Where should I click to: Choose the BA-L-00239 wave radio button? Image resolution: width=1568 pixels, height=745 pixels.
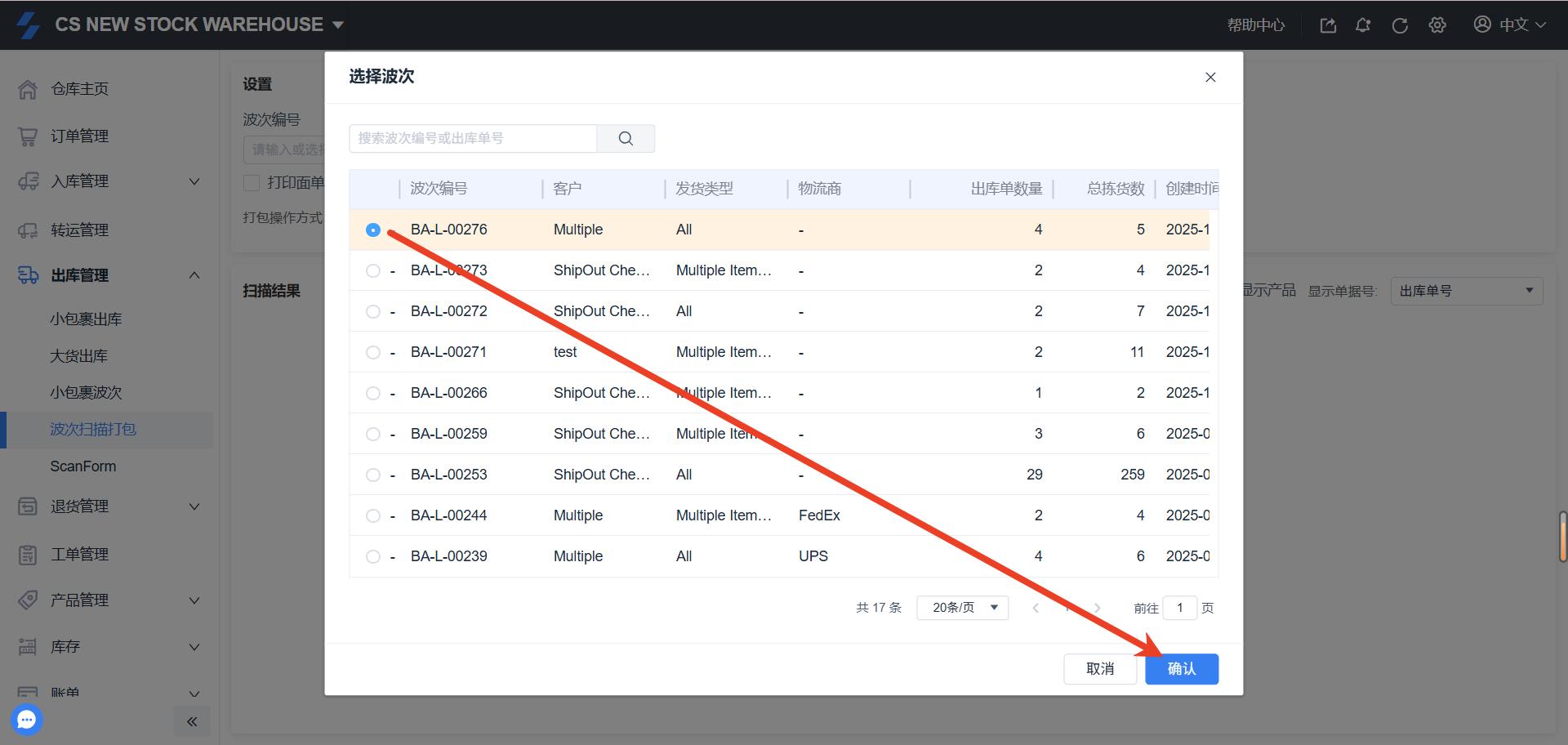[x=373, y=556]
